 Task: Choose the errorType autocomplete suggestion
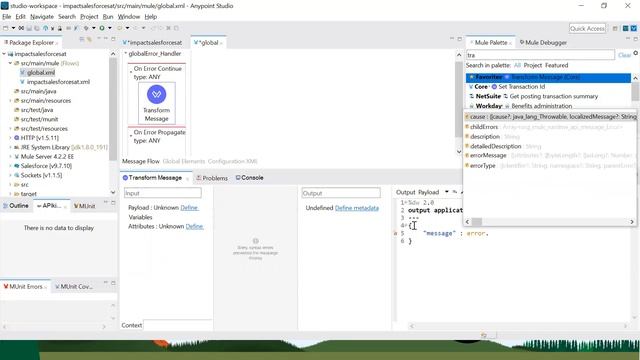pos(549,166)
